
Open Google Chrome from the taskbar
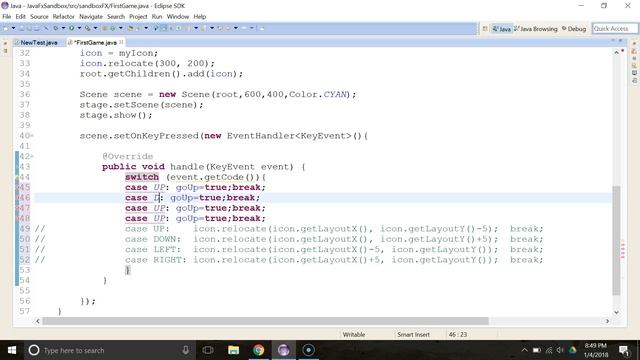click(258, 350)
